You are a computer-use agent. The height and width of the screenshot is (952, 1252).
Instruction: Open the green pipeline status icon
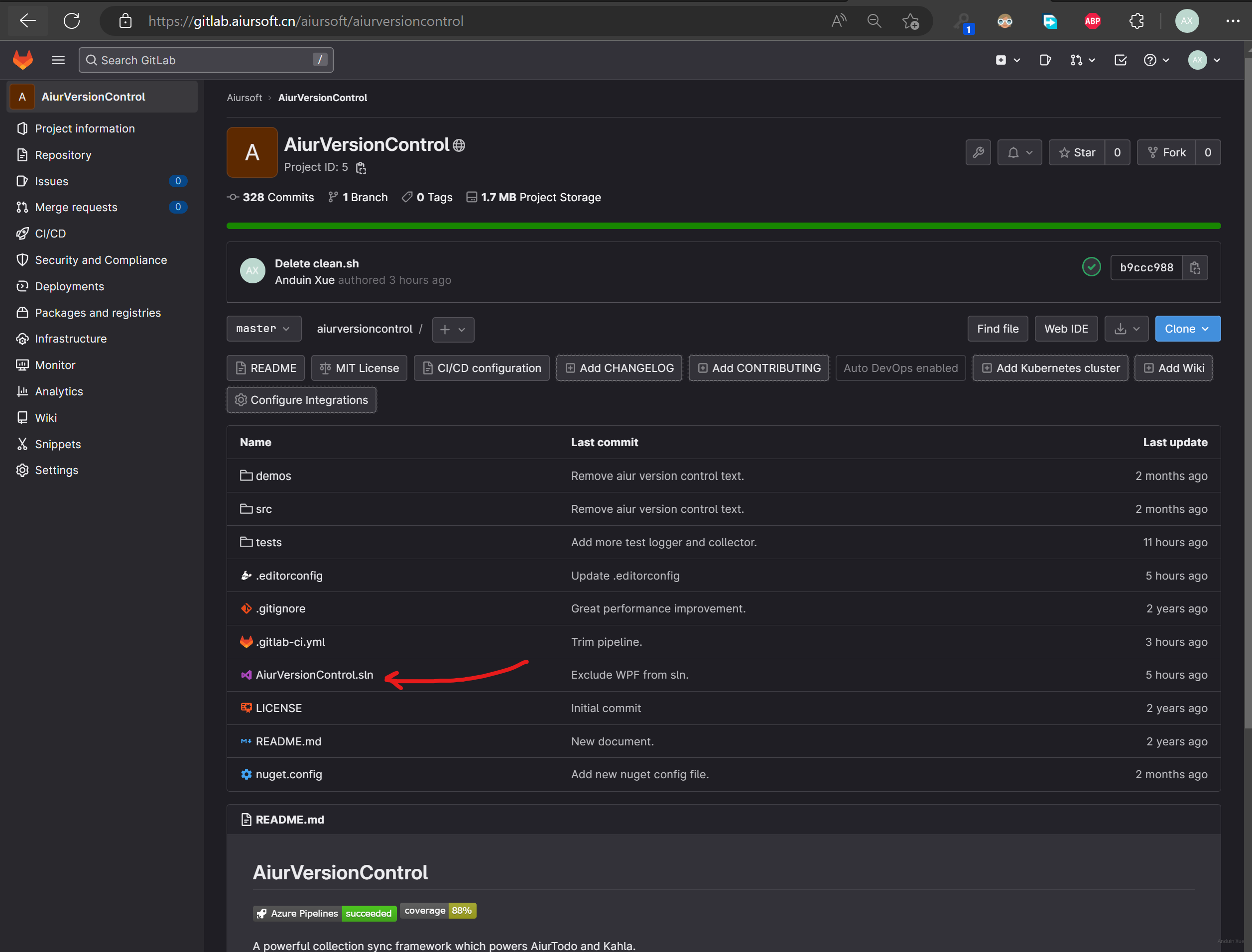pos(1091,267)
